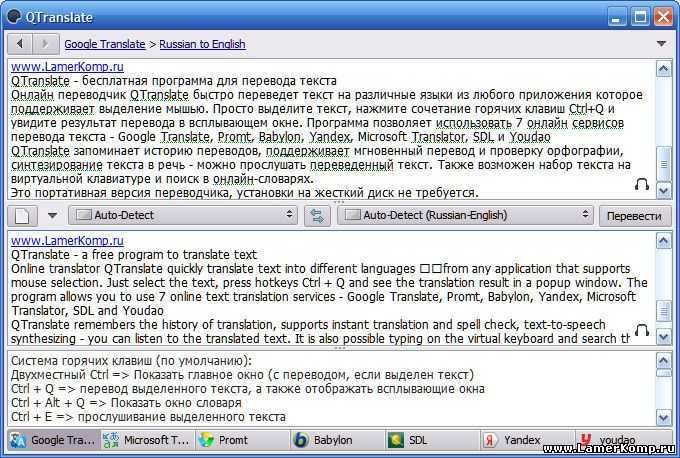Click www.LamerKomp.ru link in source text
Screen dimensions: 680x458
[67, 67]
